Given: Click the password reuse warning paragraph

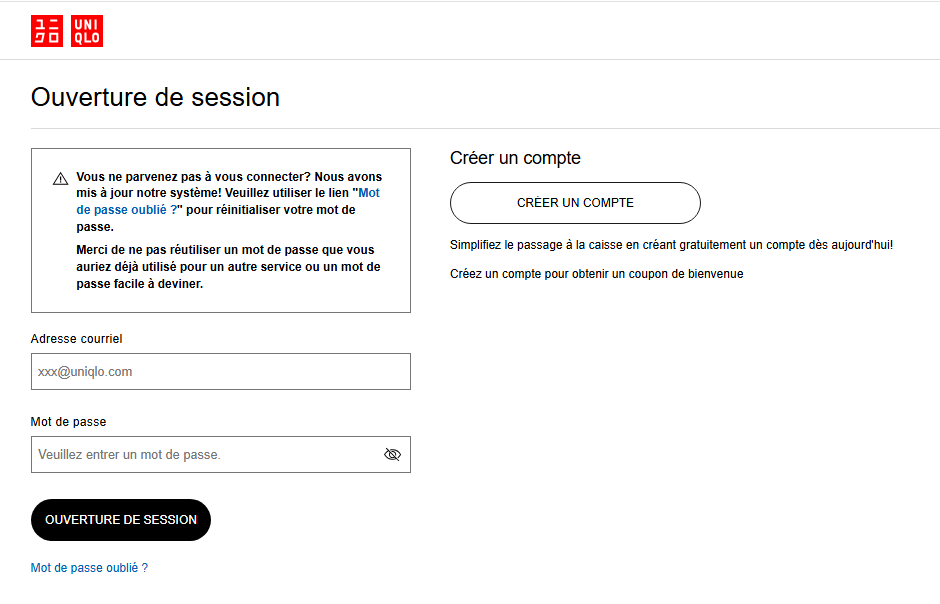Looking at the screenshot, I should (228, 267).
